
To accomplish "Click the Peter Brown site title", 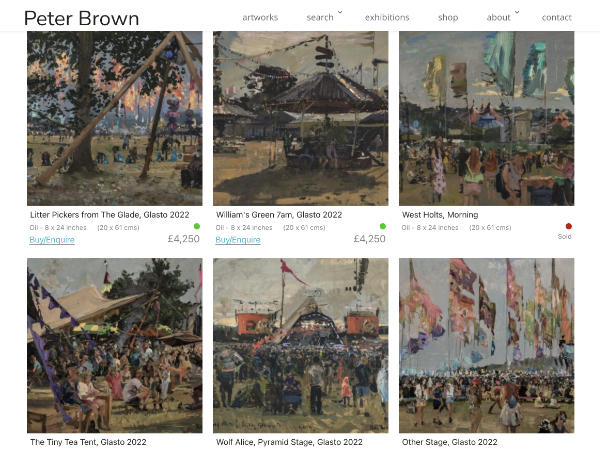I will [82, 18].
